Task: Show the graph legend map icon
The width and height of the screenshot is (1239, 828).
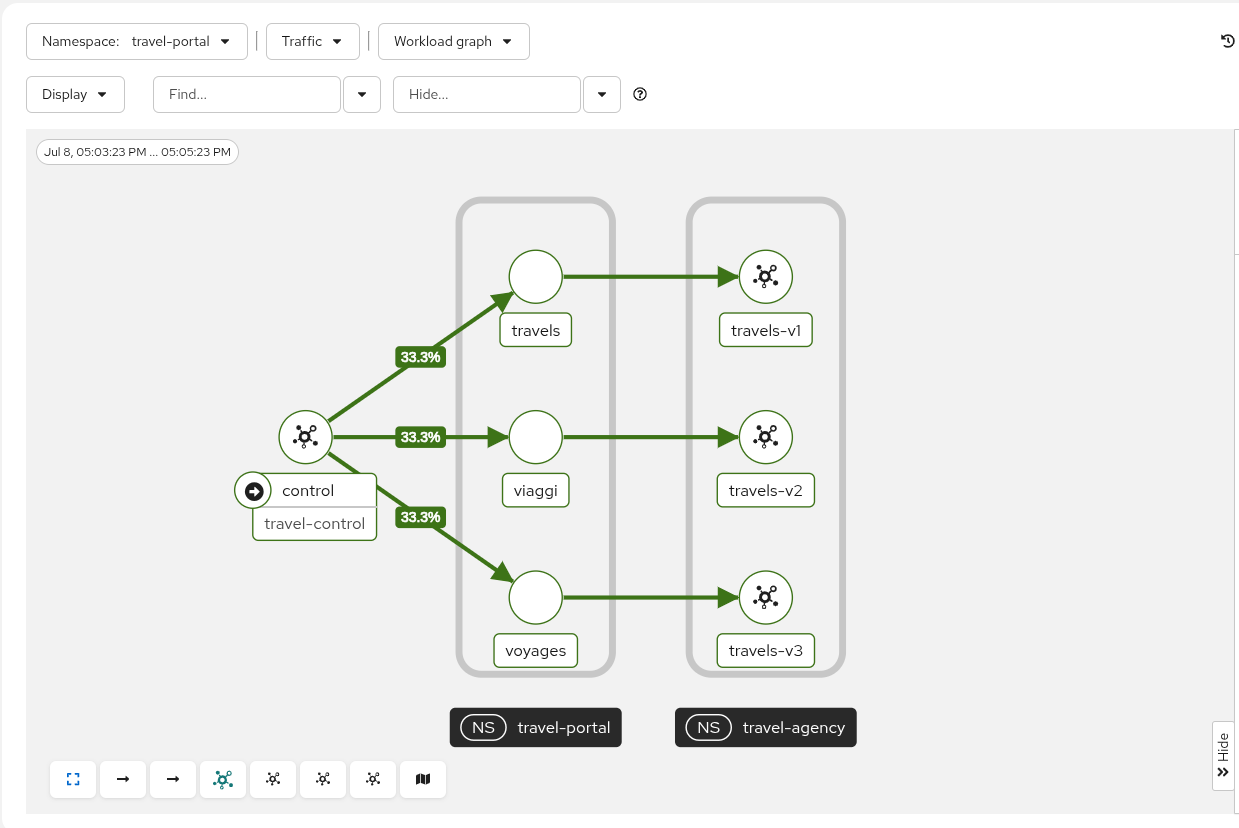Action: coord(423,779)
